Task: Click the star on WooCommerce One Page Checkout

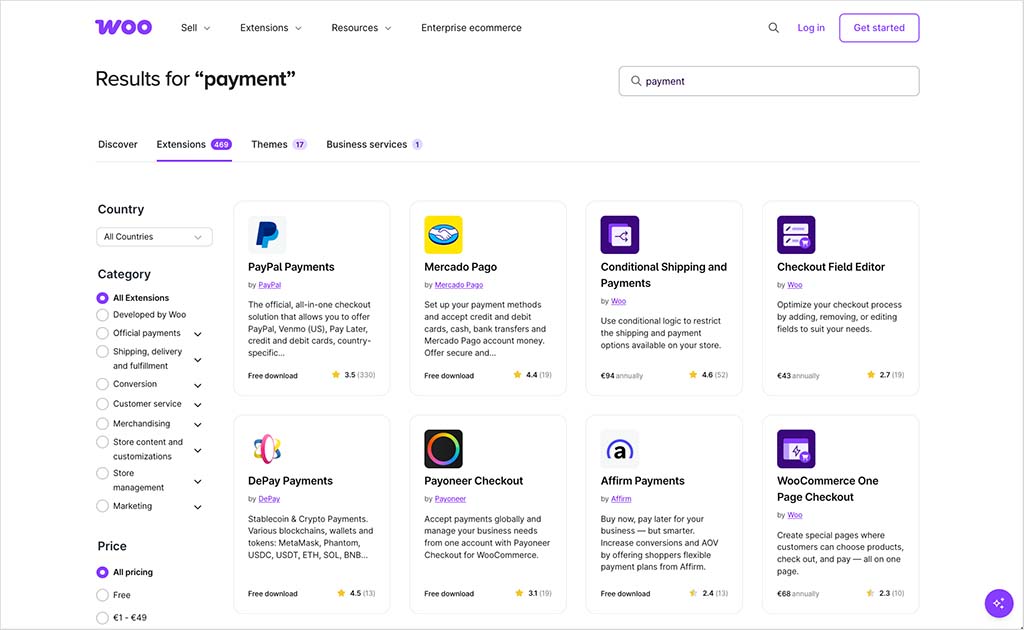Action: (870, 593)
